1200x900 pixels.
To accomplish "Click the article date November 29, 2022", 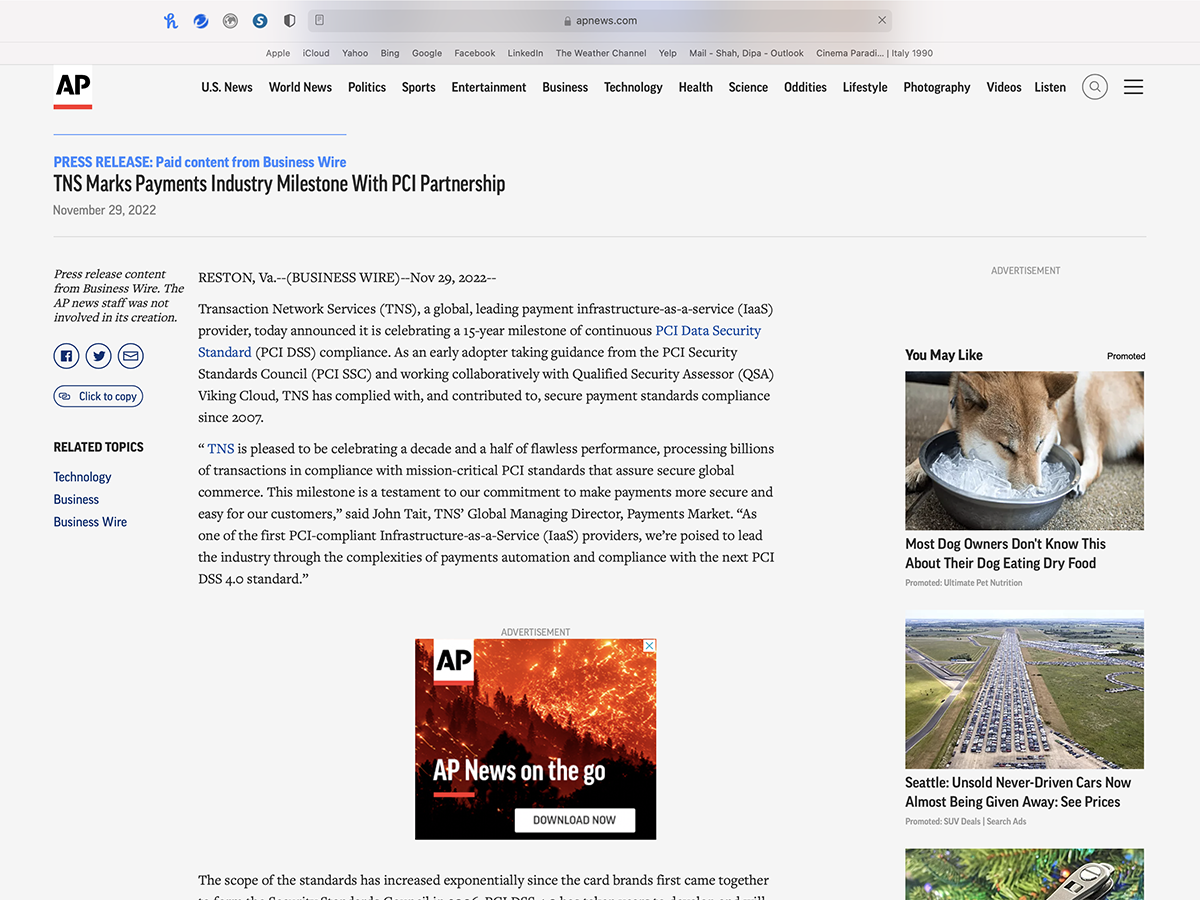I will coord(105,210).
